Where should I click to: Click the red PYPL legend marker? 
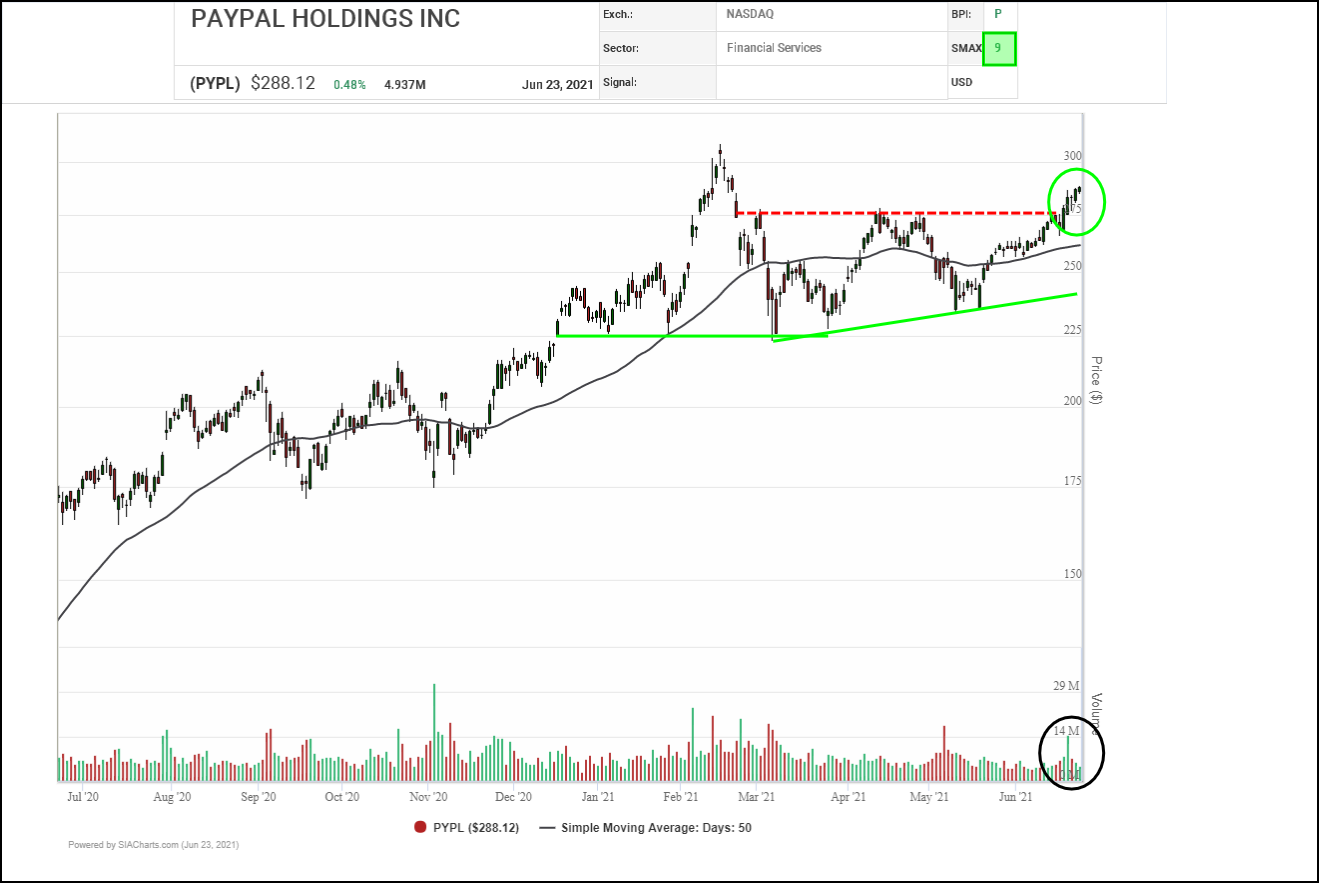click(x=420, y=827)
